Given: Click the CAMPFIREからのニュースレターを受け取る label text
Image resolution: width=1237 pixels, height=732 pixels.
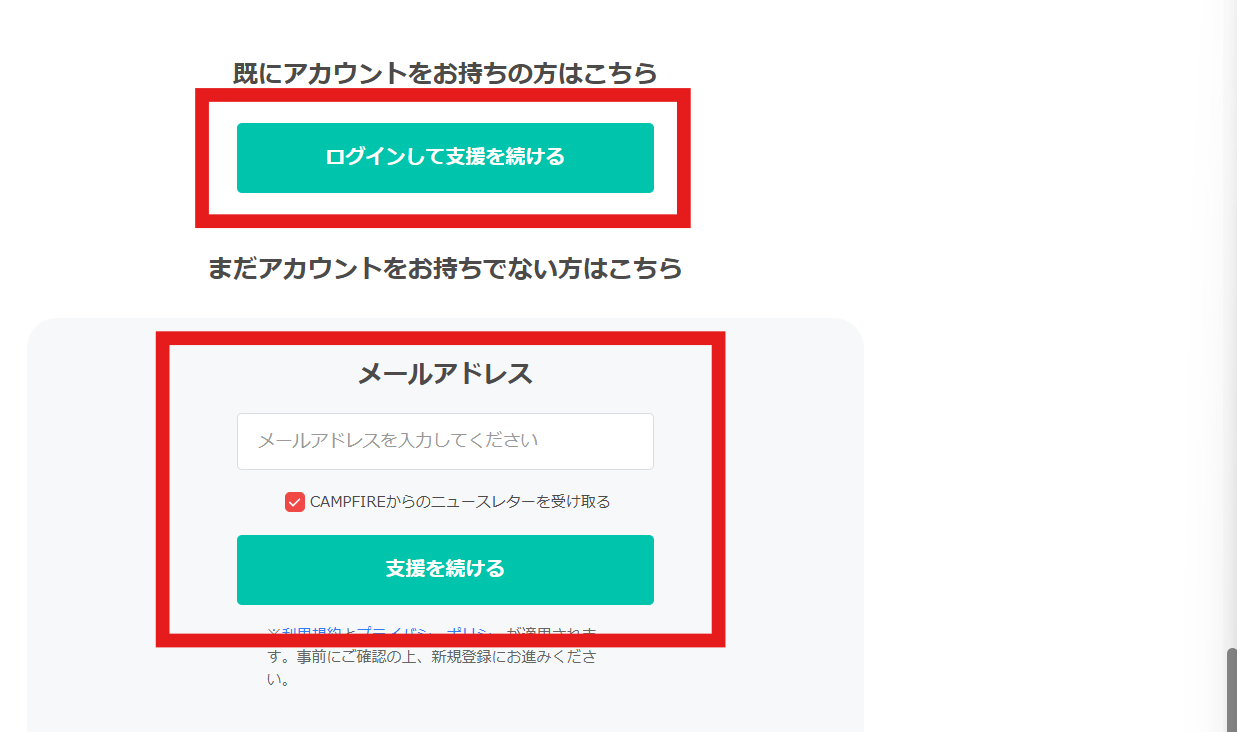Looking at the screenshot, I should pyautogui.click(x=460, y=502).
